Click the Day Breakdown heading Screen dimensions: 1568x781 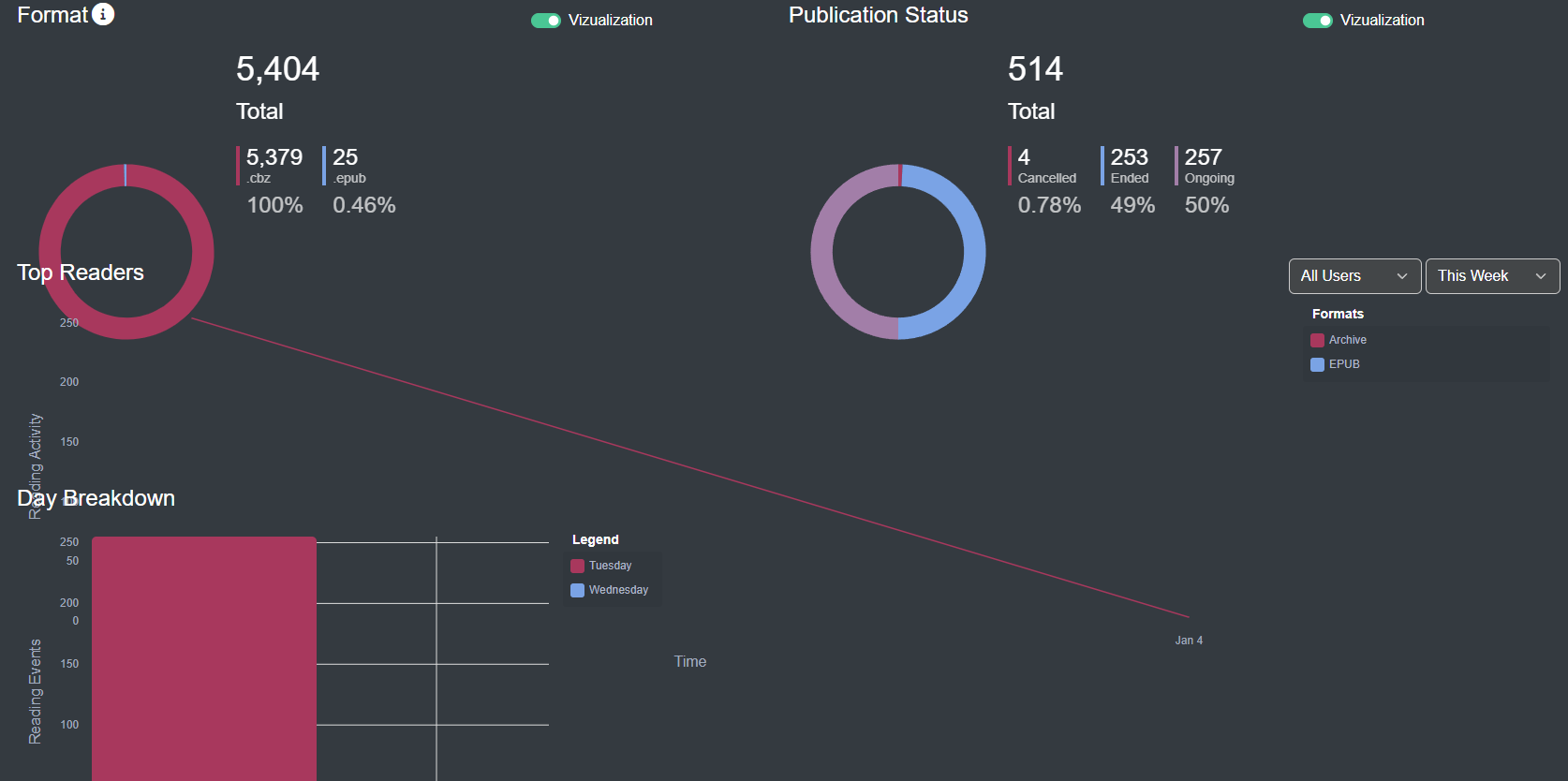click(x=96, y=498)
